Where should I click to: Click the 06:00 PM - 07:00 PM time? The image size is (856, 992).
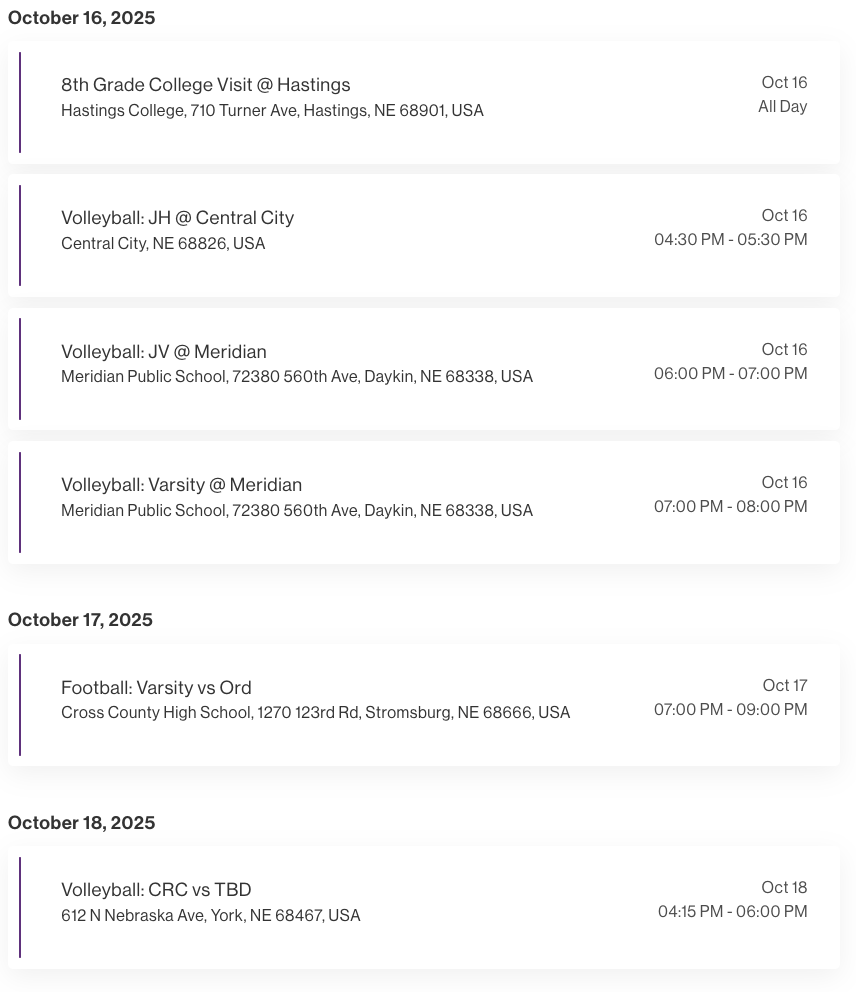pos(730,374)
